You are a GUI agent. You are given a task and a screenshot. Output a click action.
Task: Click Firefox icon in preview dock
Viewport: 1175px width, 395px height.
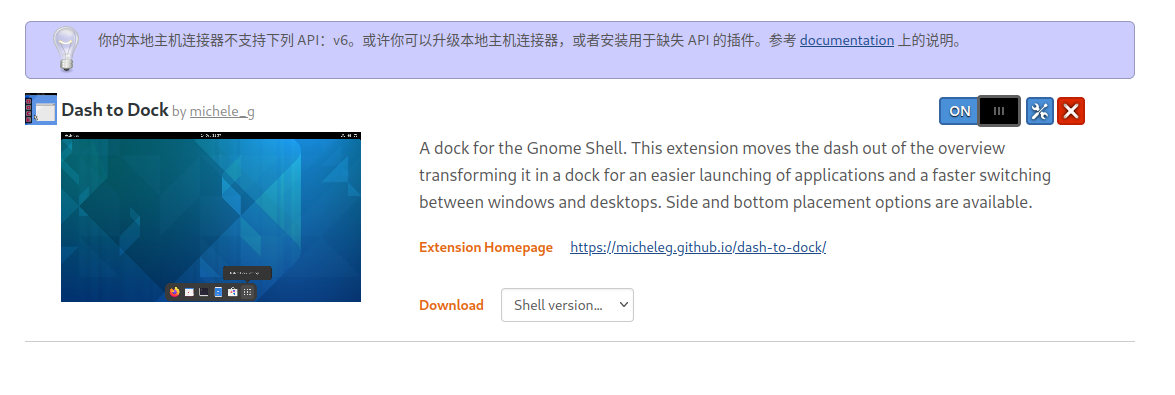click(175, 292)
